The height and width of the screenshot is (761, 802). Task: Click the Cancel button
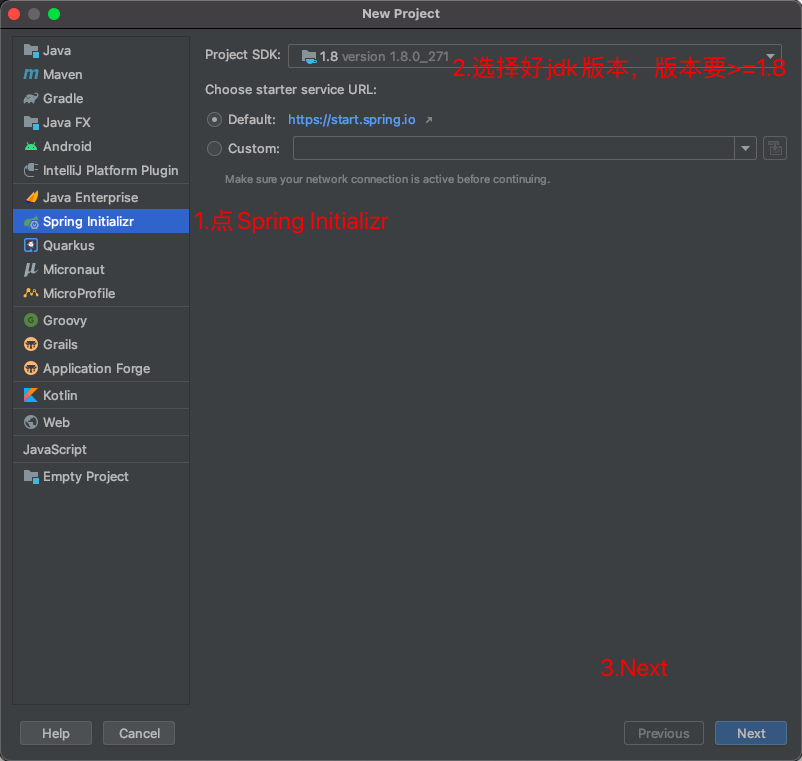click(x=139, y=733)
